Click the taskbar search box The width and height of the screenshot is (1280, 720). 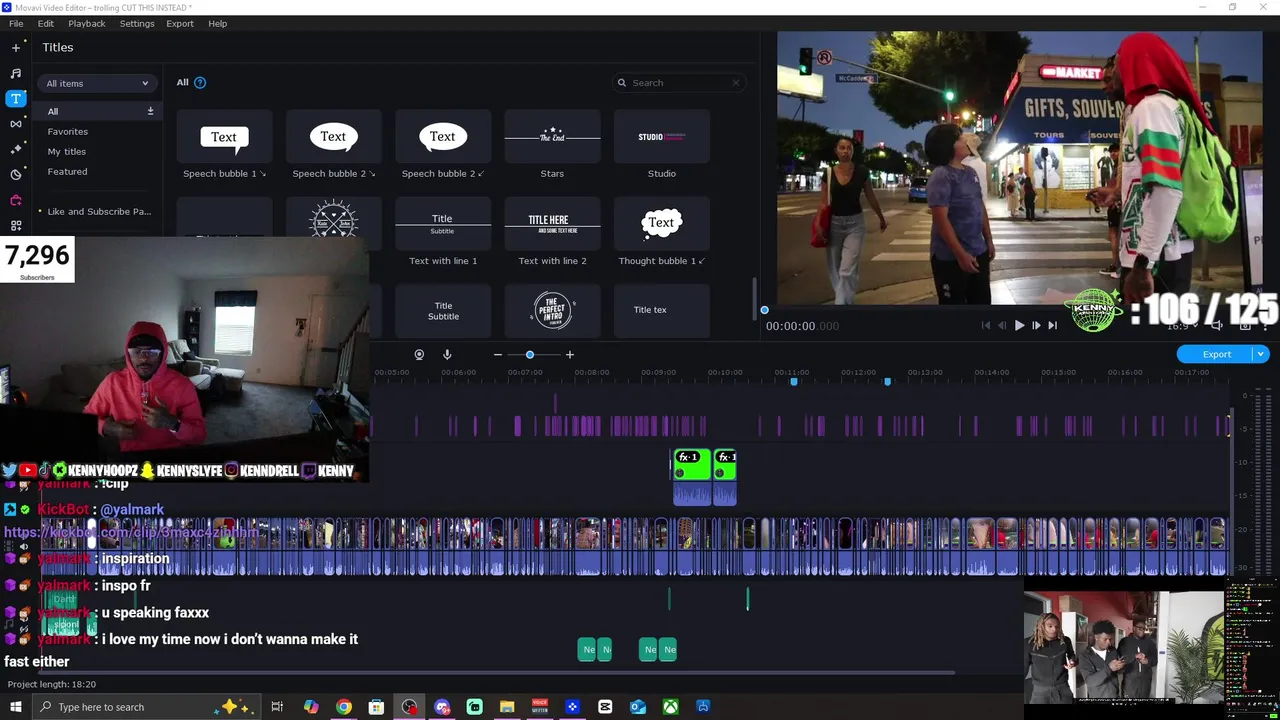click(x=147, y=707)
